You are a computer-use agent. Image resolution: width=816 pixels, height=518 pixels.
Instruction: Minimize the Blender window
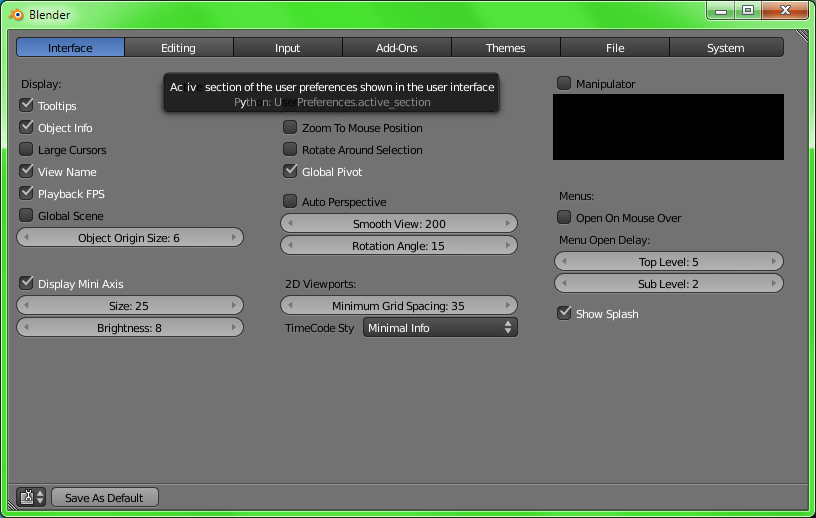click(x=721, y=10)
